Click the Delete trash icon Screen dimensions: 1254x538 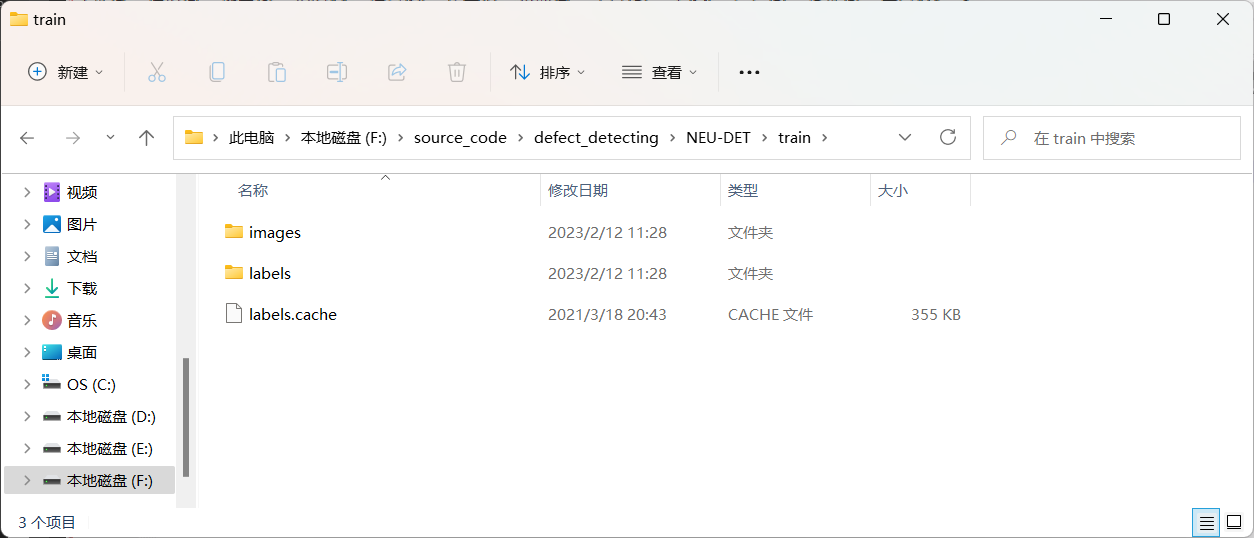tap(457, 72)
